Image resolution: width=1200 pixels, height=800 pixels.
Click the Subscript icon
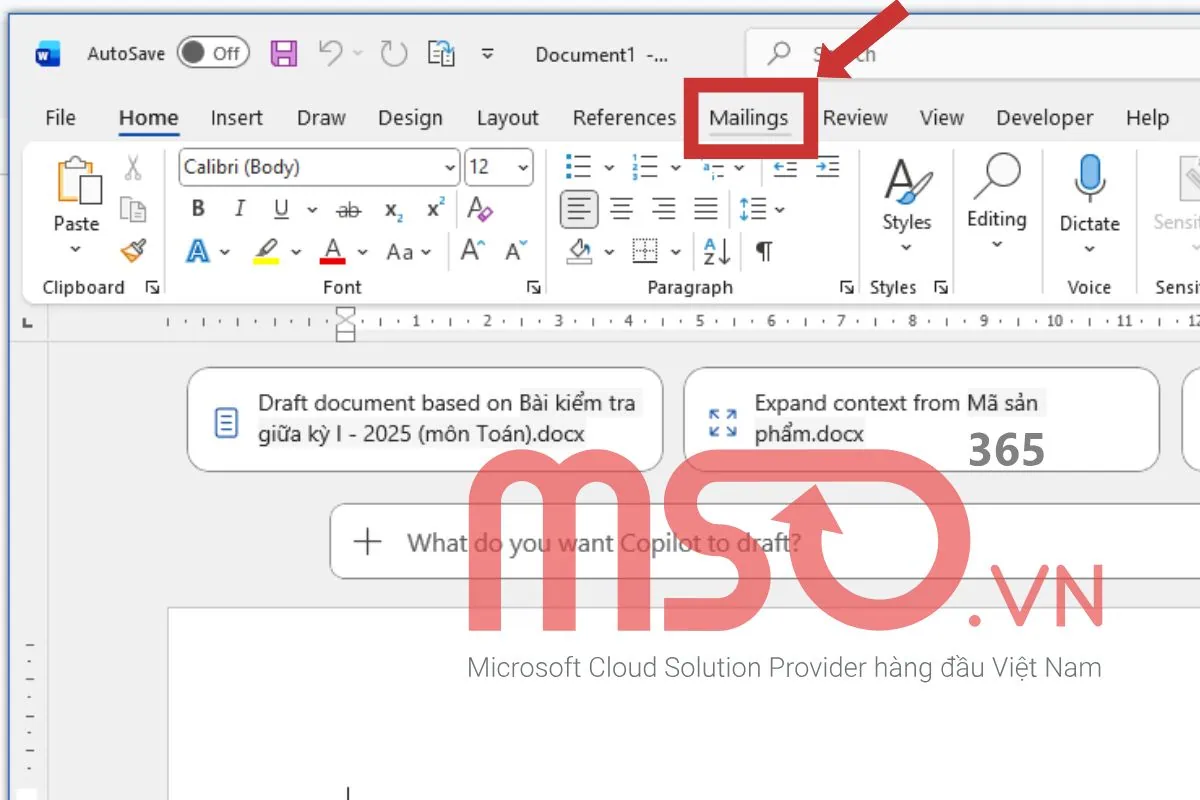(x=391, y=209)
